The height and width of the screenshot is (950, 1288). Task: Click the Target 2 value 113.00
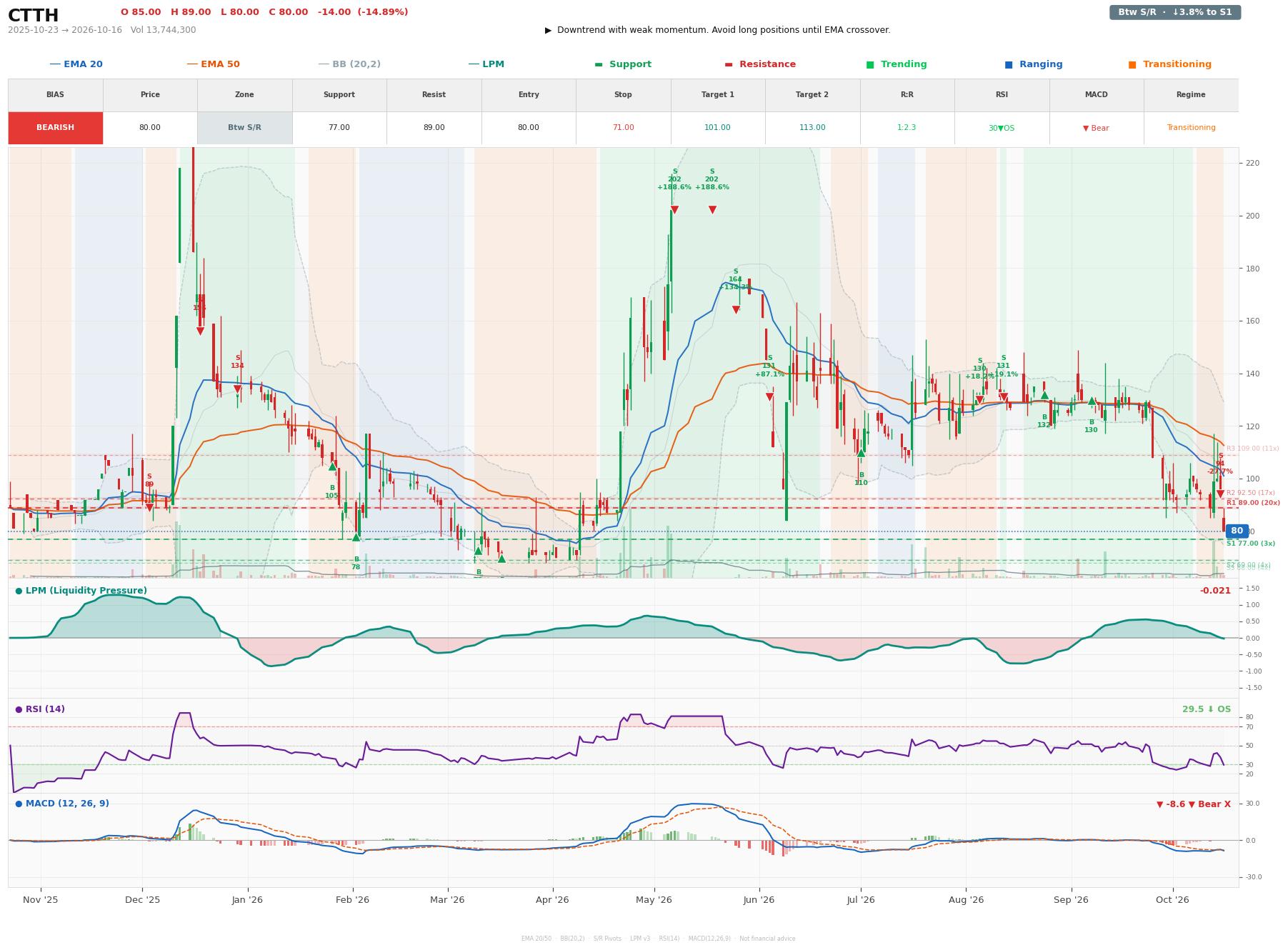[812, 128]
